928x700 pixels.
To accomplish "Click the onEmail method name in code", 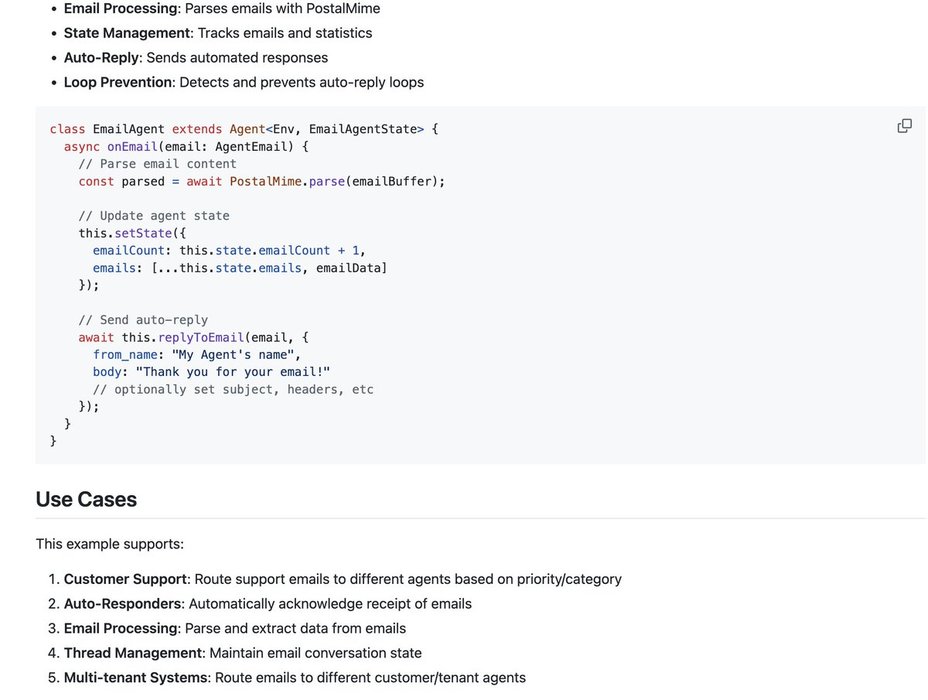I will point(132,147).
